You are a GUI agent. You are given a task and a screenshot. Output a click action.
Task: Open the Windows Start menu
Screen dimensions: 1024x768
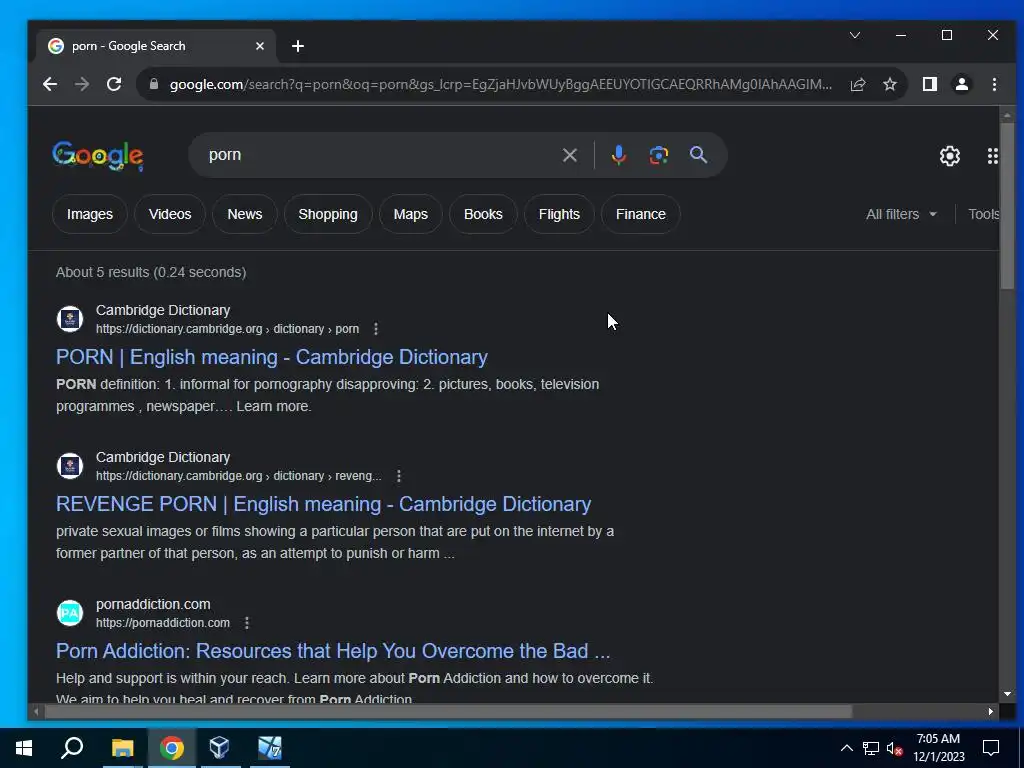tap(24, 748)
